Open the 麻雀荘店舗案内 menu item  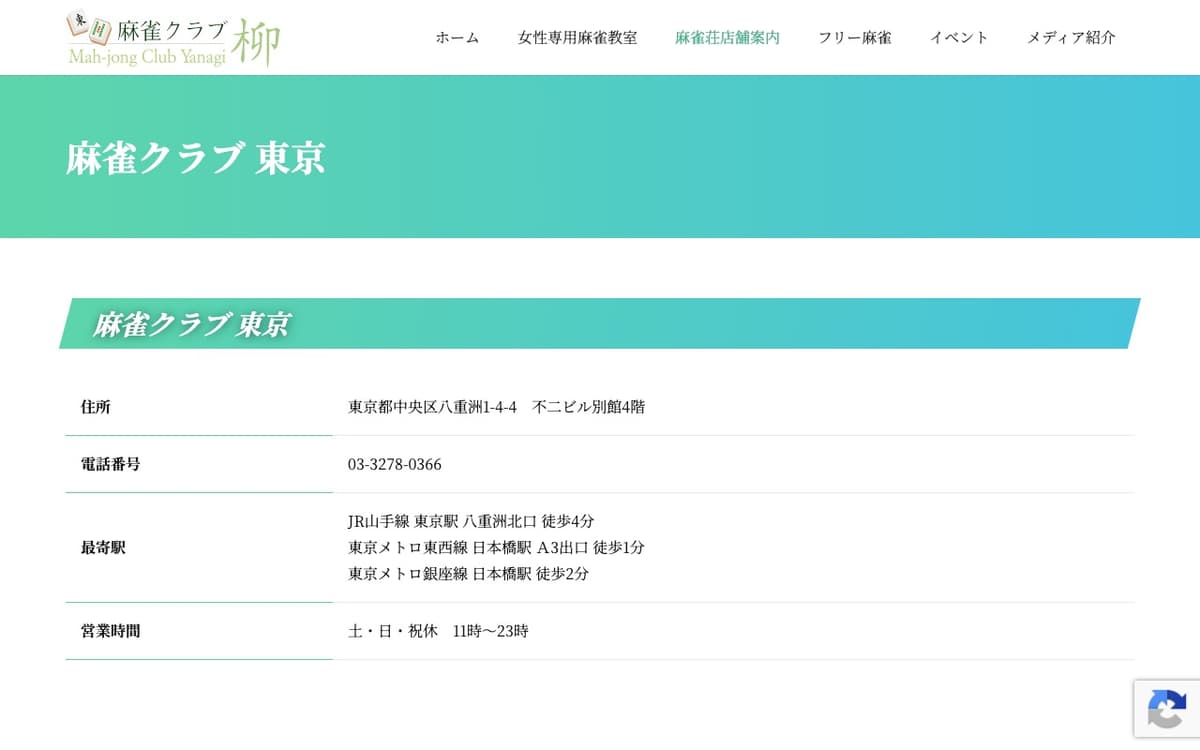[727, 38]
